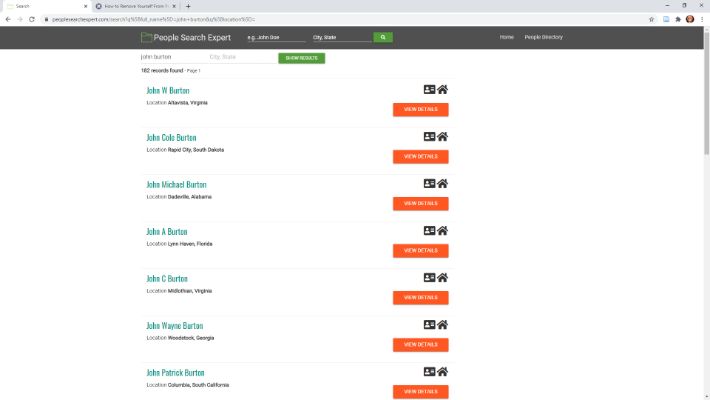The width and height of the screenshot is (710, 400).
Task: Select the text 'Dadeville, Alabama'
Action: point(190,197)
